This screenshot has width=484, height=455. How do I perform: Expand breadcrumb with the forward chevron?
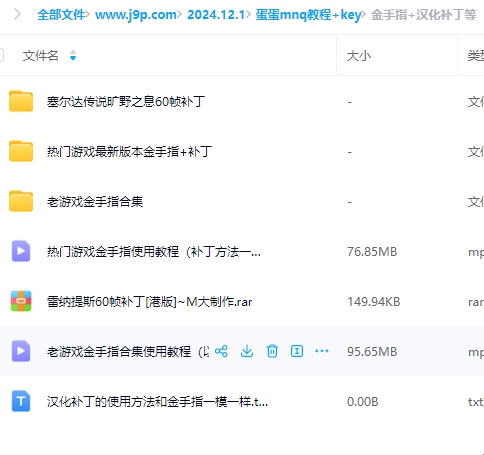pyautogui.click(x=17, y=15)
